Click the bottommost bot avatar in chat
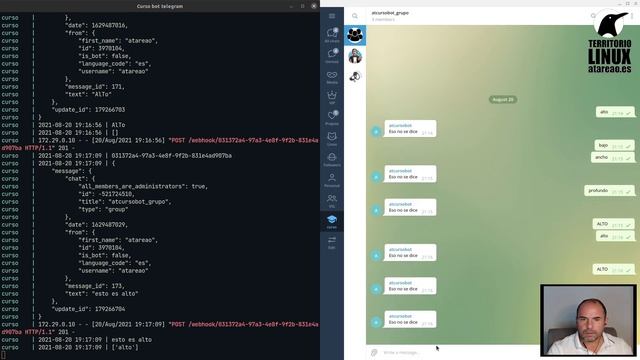The image size is (640, 360). tap(376, 322)
